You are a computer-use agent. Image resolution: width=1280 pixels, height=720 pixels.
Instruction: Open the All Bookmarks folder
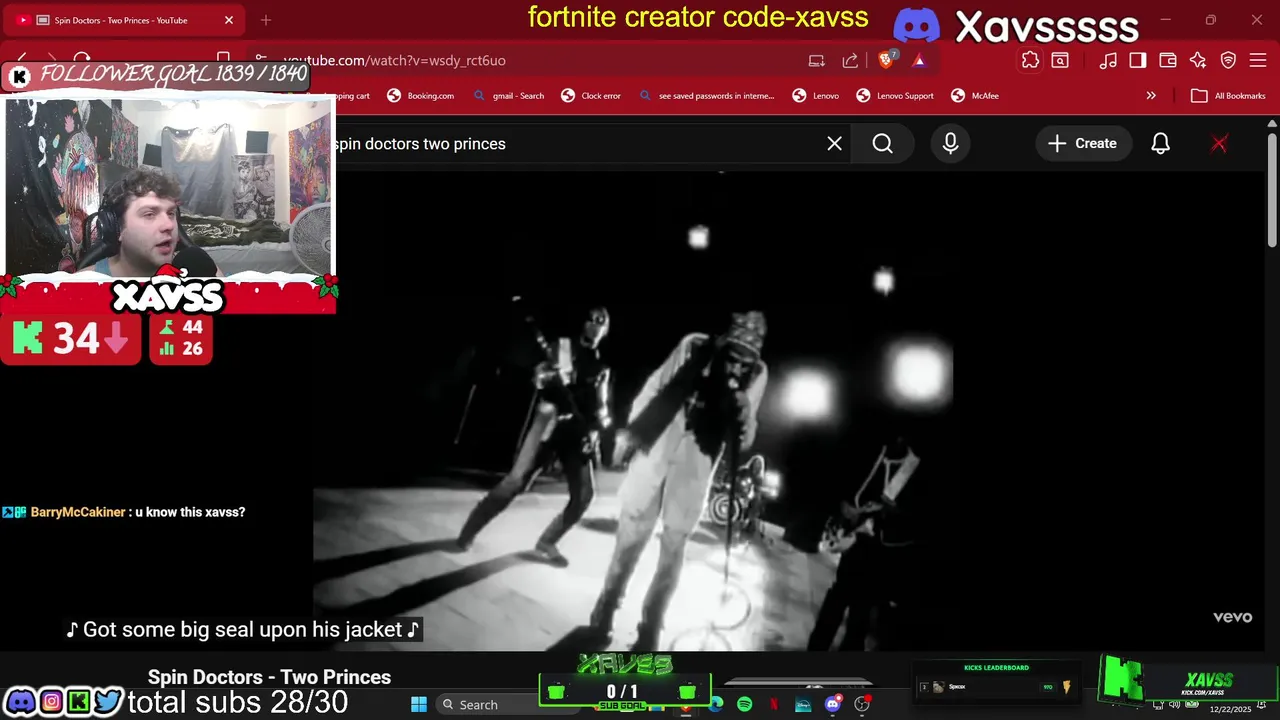coord(1228,96)
